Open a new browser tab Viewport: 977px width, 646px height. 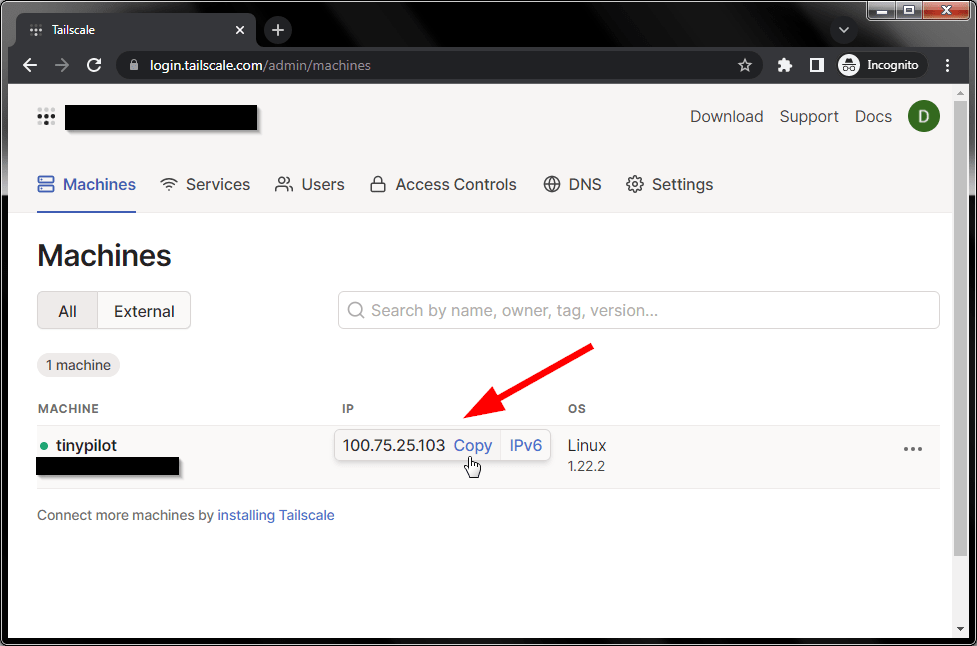click(278, 30)
